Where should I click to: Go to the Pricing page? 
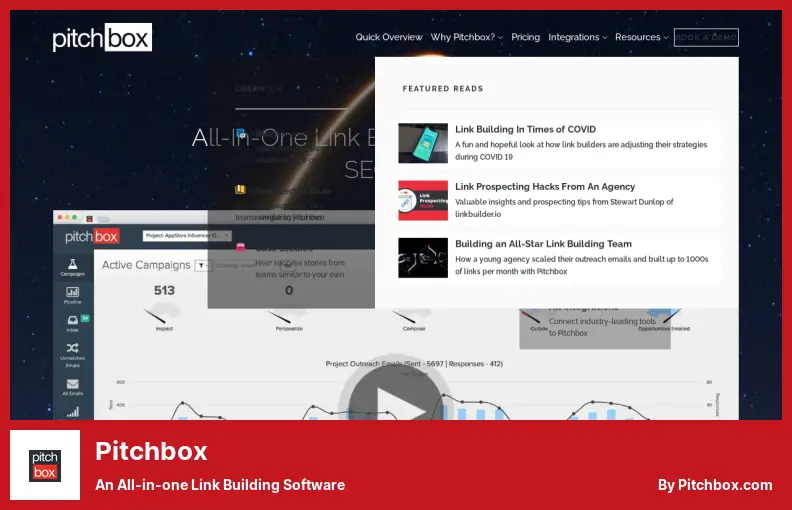coord(525,37)
